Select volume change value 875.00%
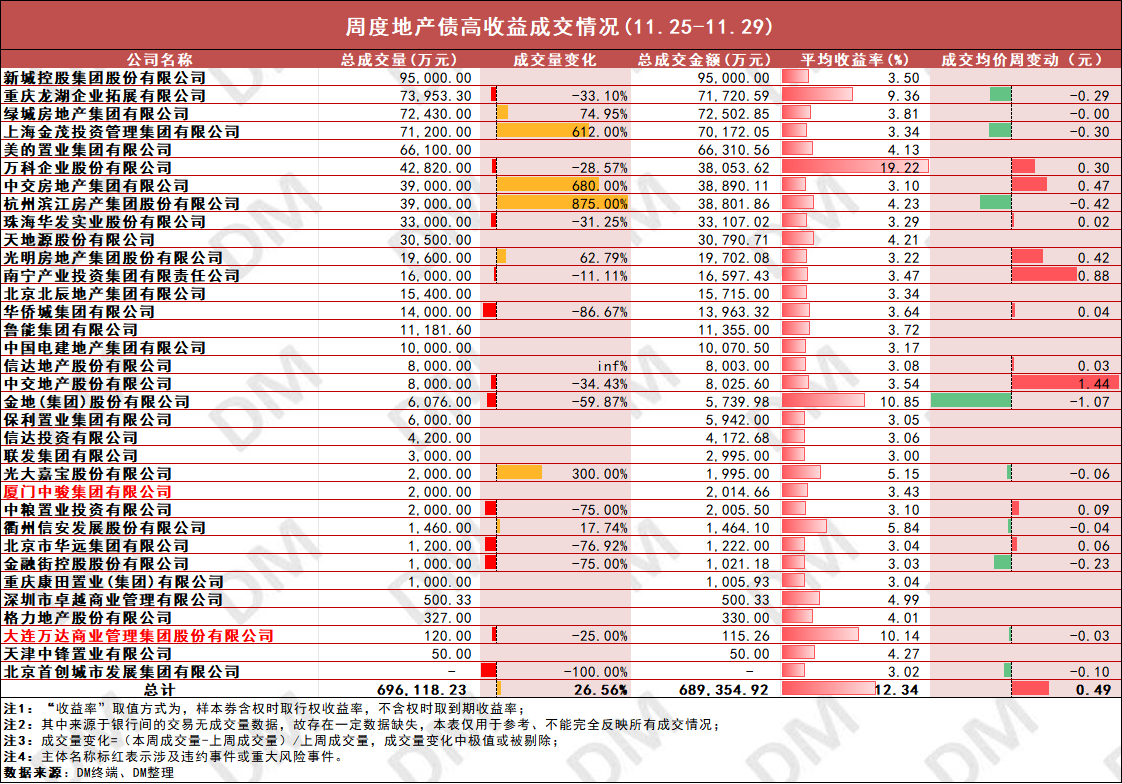Image resolution: width=1122 pixels, height=784 pixels. click(600, 203)
